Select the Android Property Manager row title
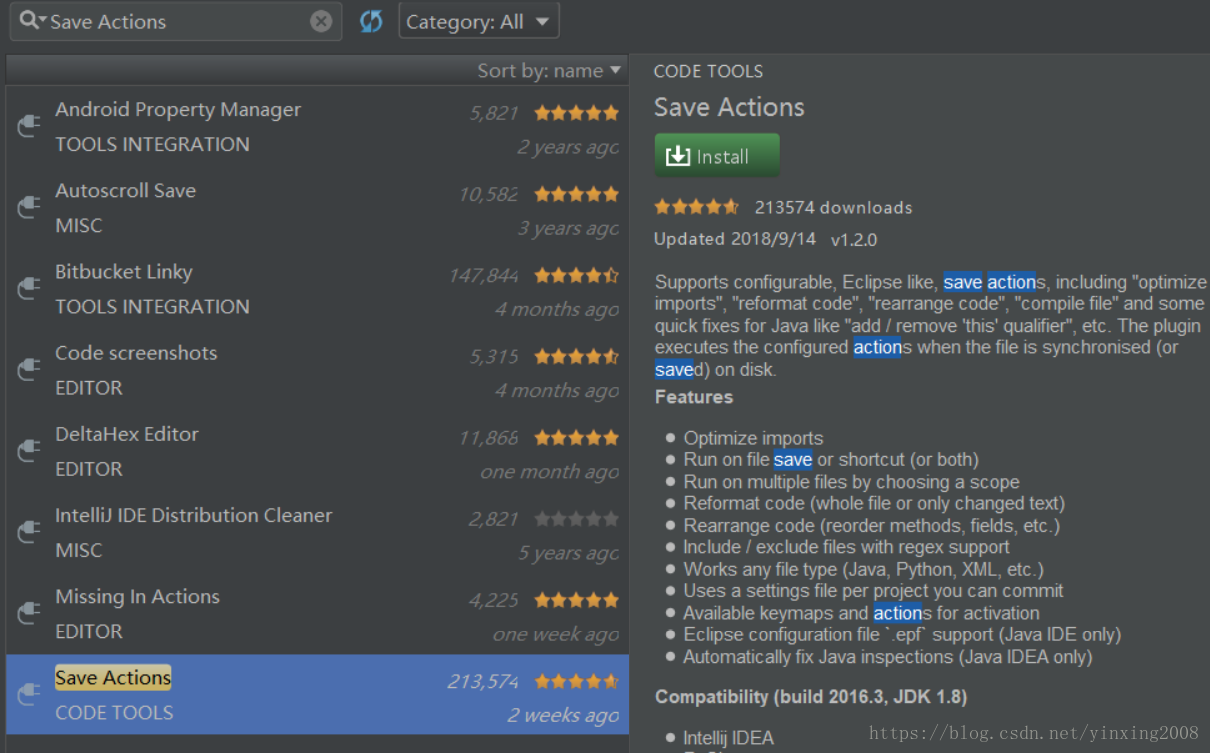The height and width of the screenshot is (753, 1210). tap(178, 110)
